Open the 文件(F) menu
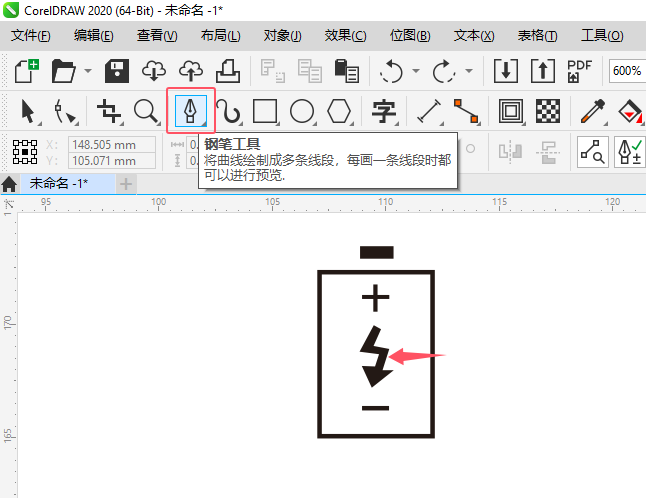The image size is (646, 498). (x=31, y=35)
